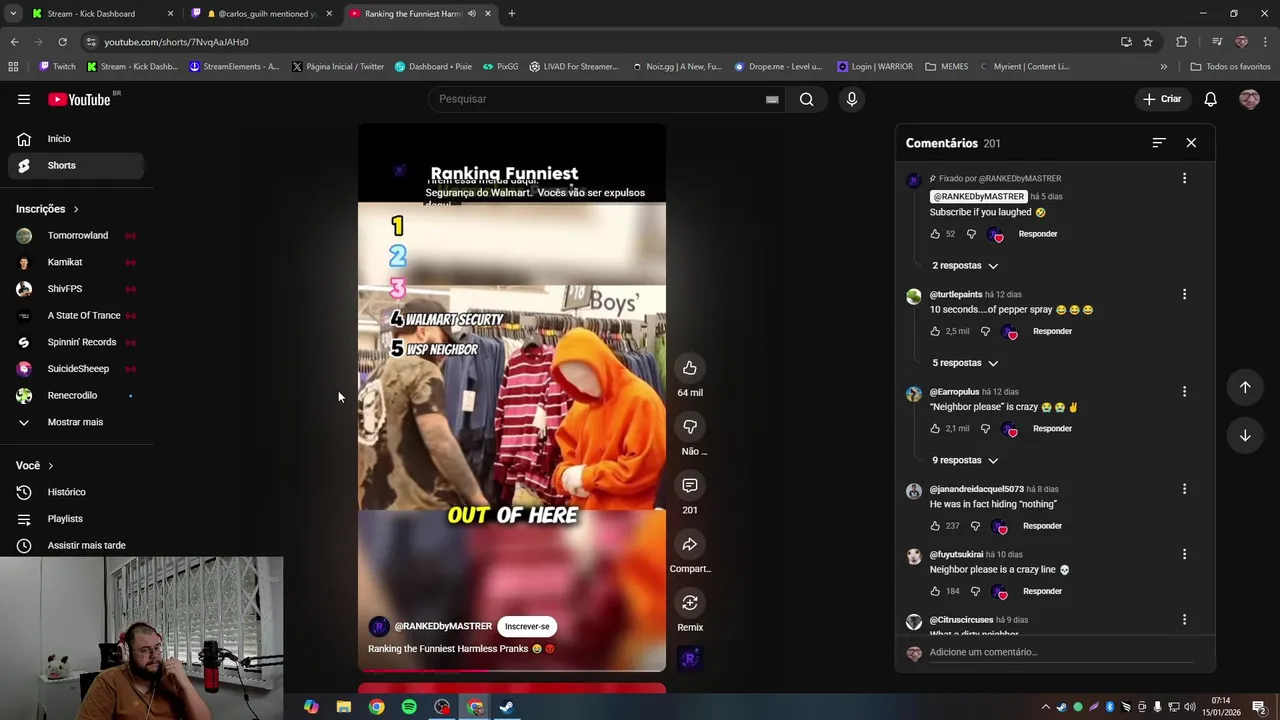The height and width of the screenshot is (720, 1280).
Task: Open the sound source thumbnail below Remix
Action: click(690, 658)
